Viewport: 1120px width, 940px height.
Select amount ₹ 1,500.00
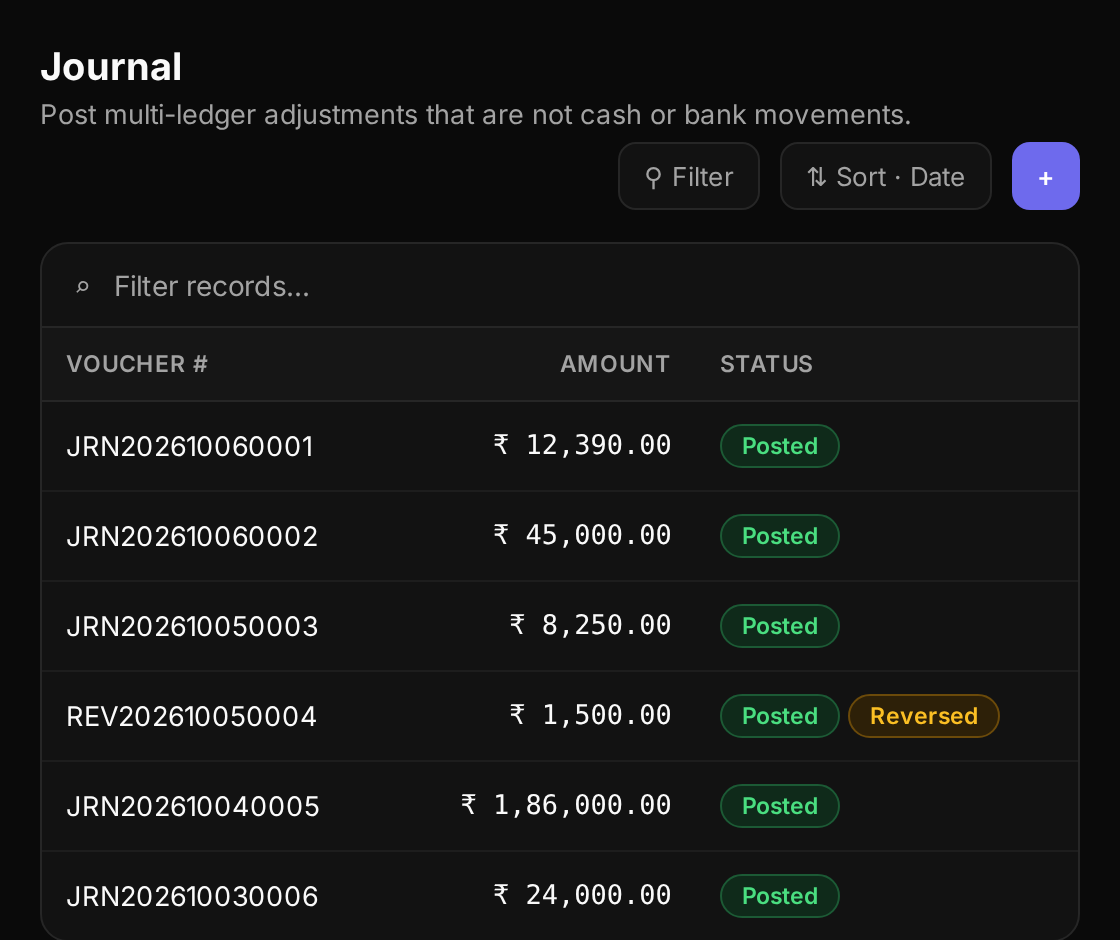[590, 715]
